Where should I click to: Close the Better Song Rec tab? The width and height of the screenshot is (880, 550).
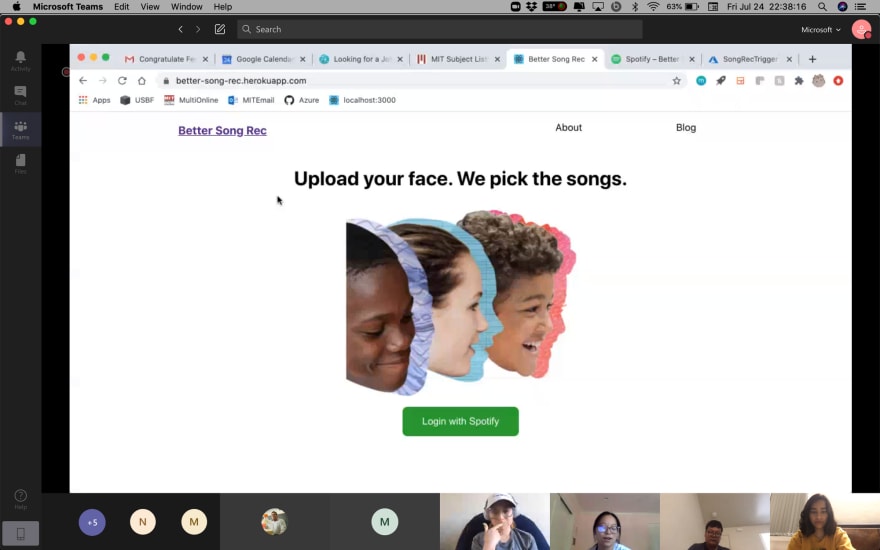point(595,59)
